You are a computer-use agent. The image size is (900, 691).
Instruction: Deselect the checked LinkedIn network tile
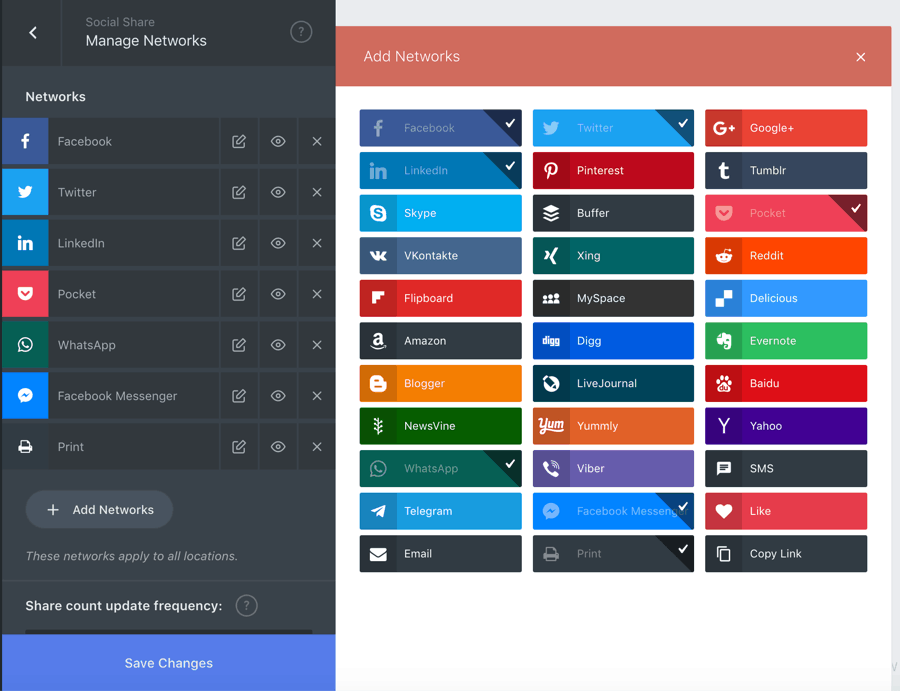coord(440,170)
